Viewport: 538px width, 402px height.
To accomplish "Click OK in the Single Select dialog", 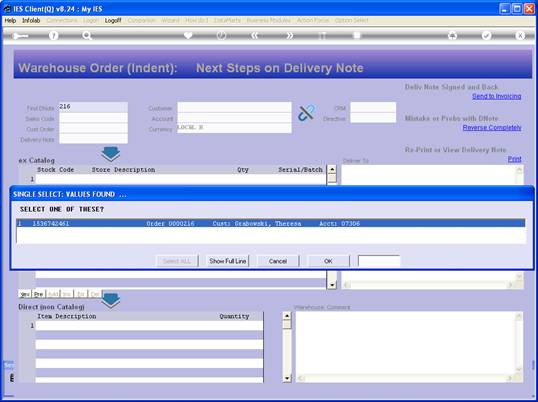I will (328, 261).
